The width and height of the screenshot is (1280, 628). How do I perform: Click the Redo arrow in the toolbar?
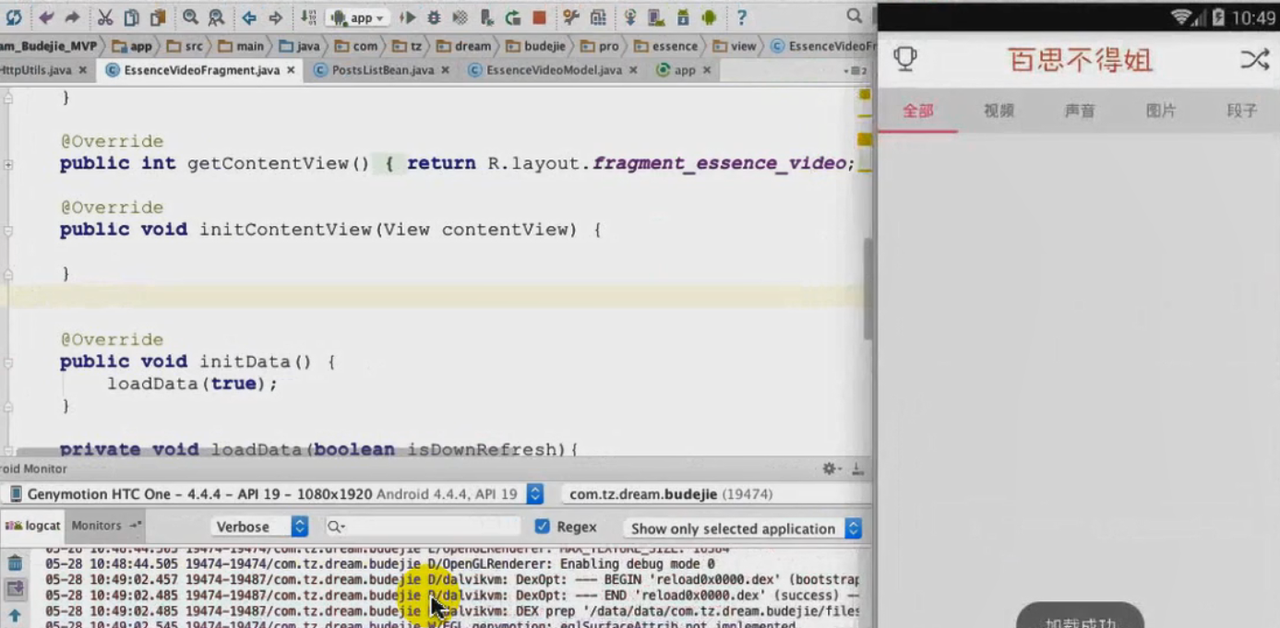(72, 17)
